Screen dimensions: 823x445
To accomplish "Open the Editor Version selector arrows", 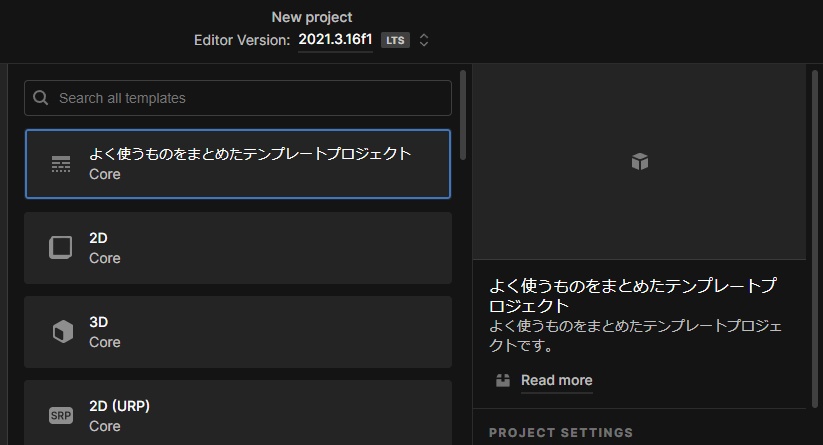I will pos(424,40).
